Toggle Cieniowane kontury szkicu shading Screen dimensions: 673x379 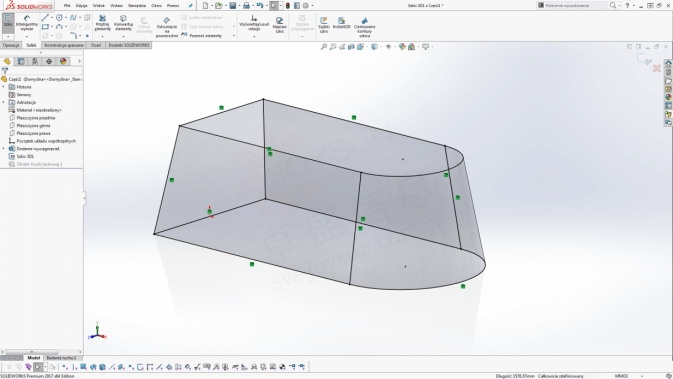click(x=364, y=27)
